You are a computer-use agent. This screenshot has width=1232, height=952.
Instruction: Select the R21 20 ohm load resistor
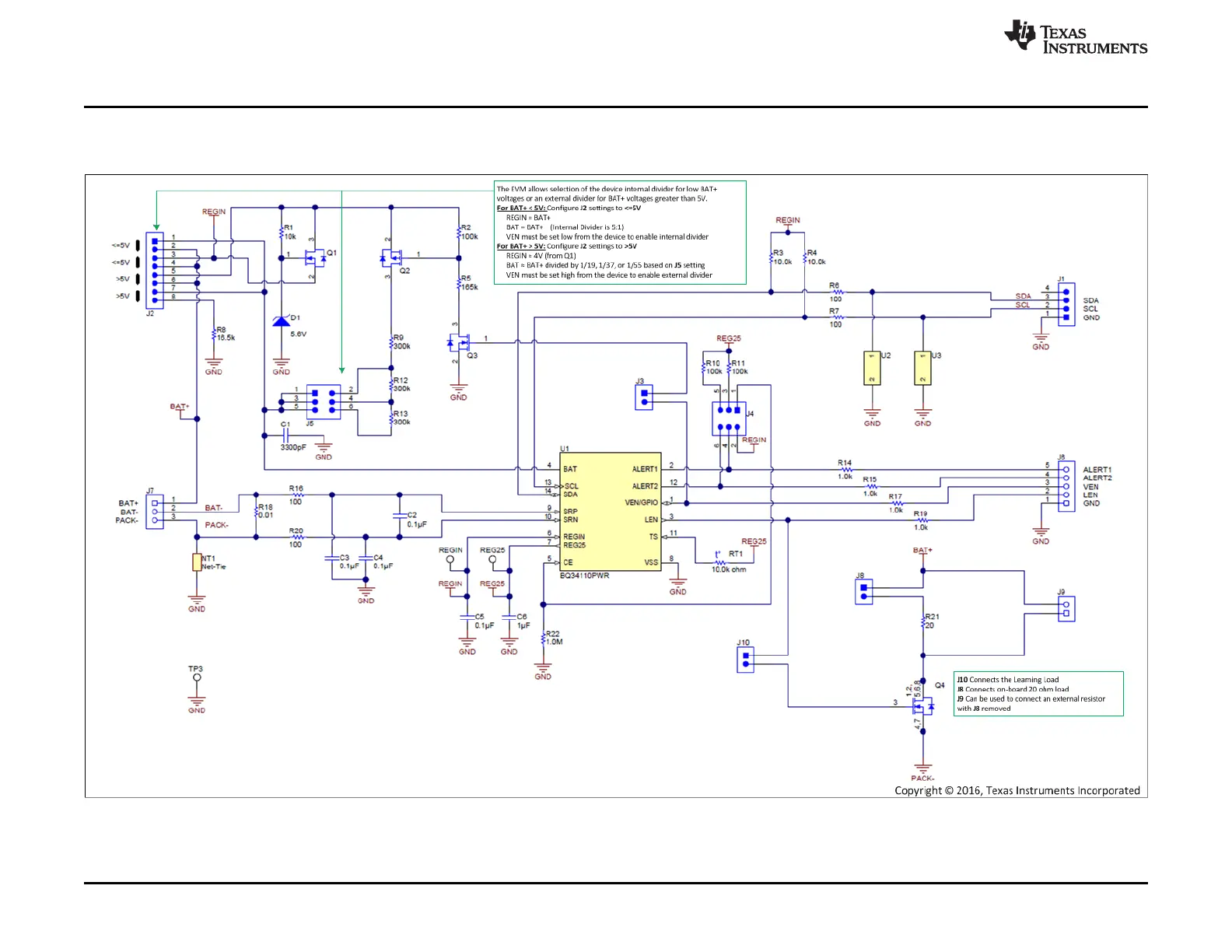(922, 621)
